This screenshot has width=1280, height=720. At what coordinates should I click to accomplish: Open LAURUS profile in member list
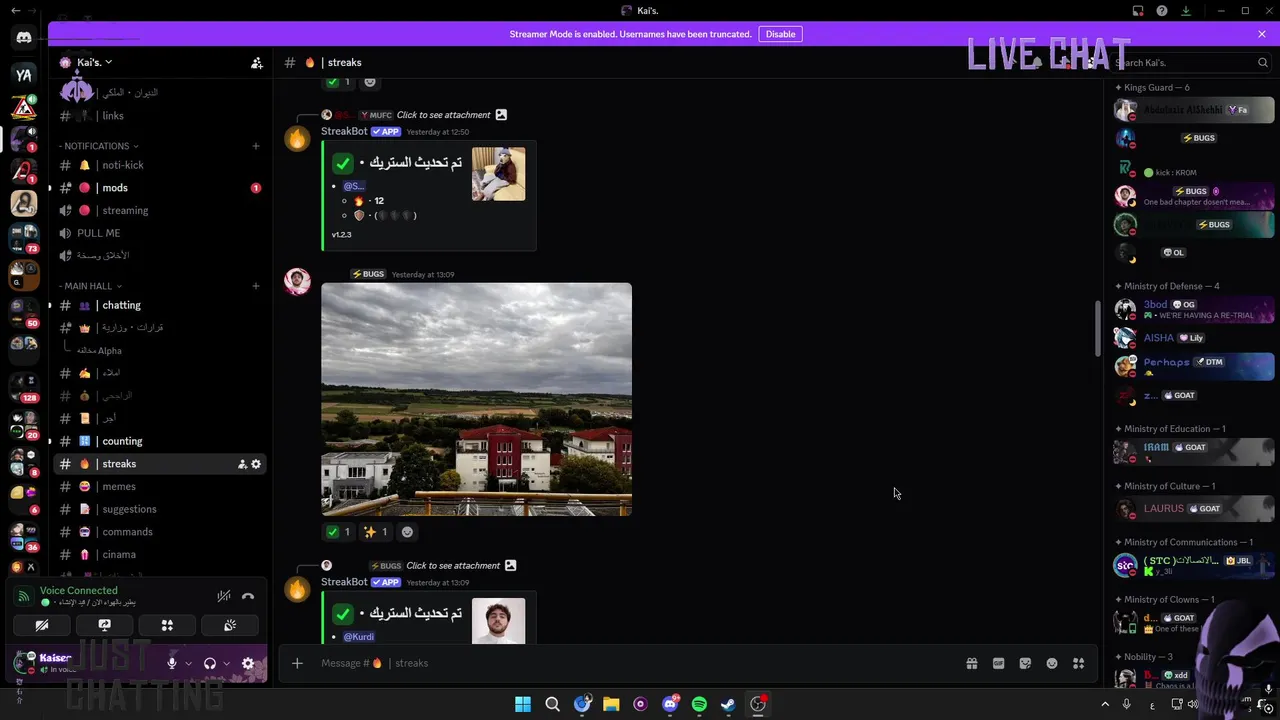(1195, 509)
